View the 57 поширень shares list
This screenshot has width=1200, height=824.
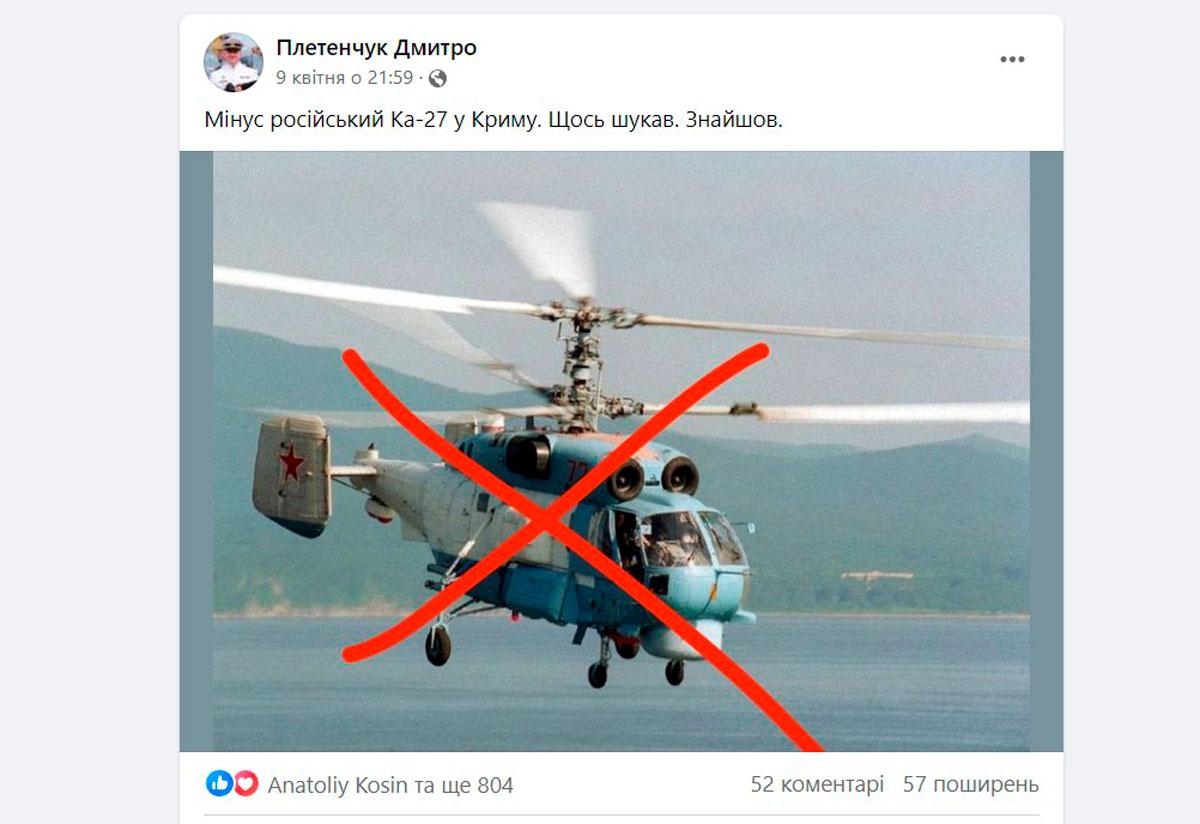[x=970, y=785]
